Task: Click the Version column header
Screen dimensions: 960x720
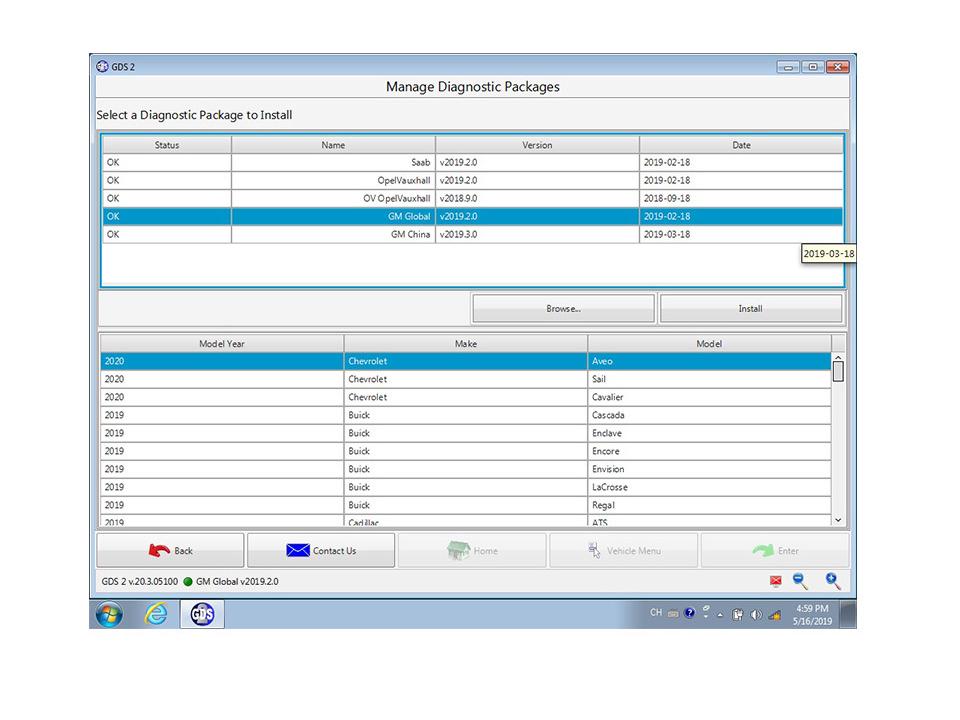Action: 537,145
